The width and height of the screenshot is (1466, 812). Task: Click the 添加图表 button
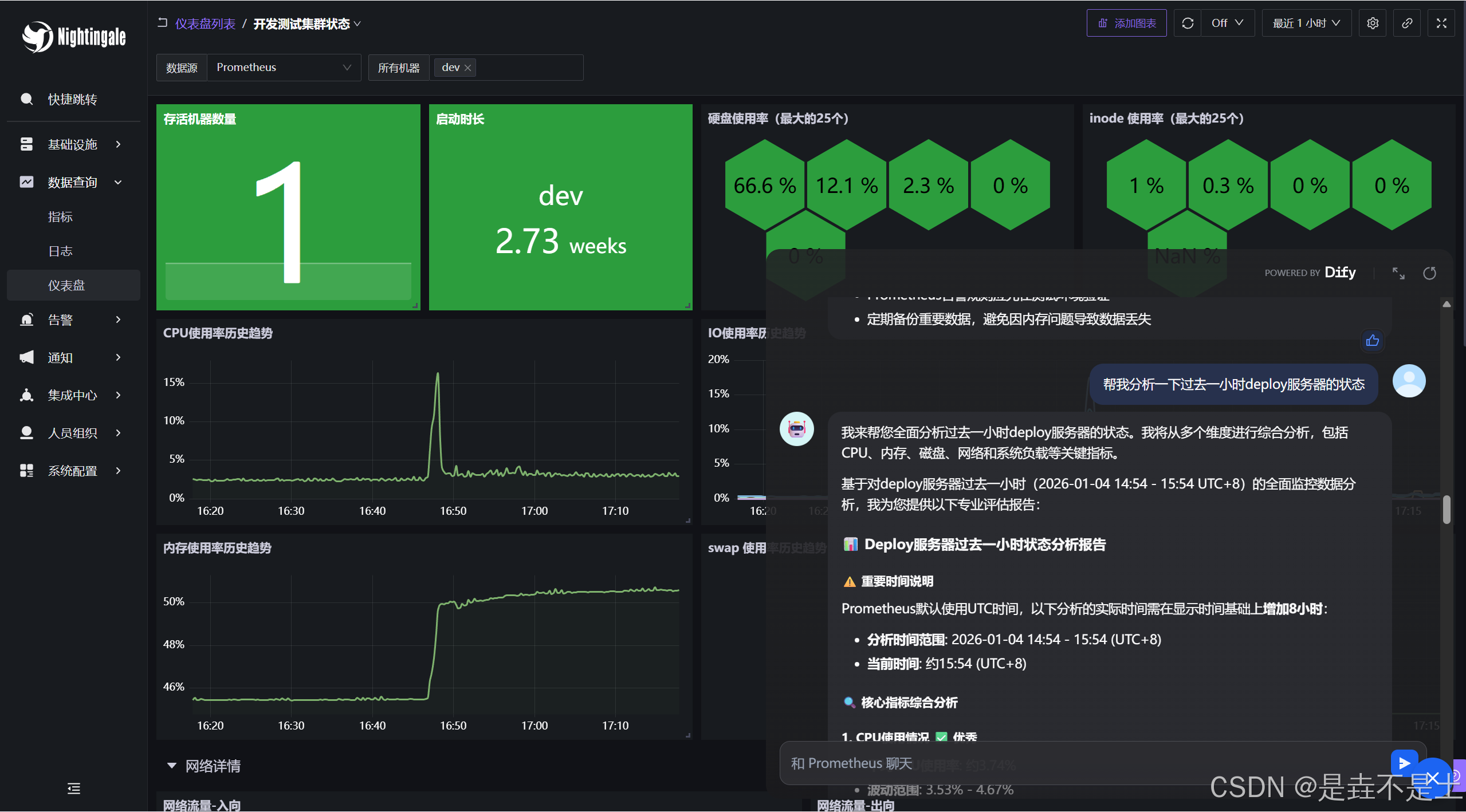[1126, 23]
